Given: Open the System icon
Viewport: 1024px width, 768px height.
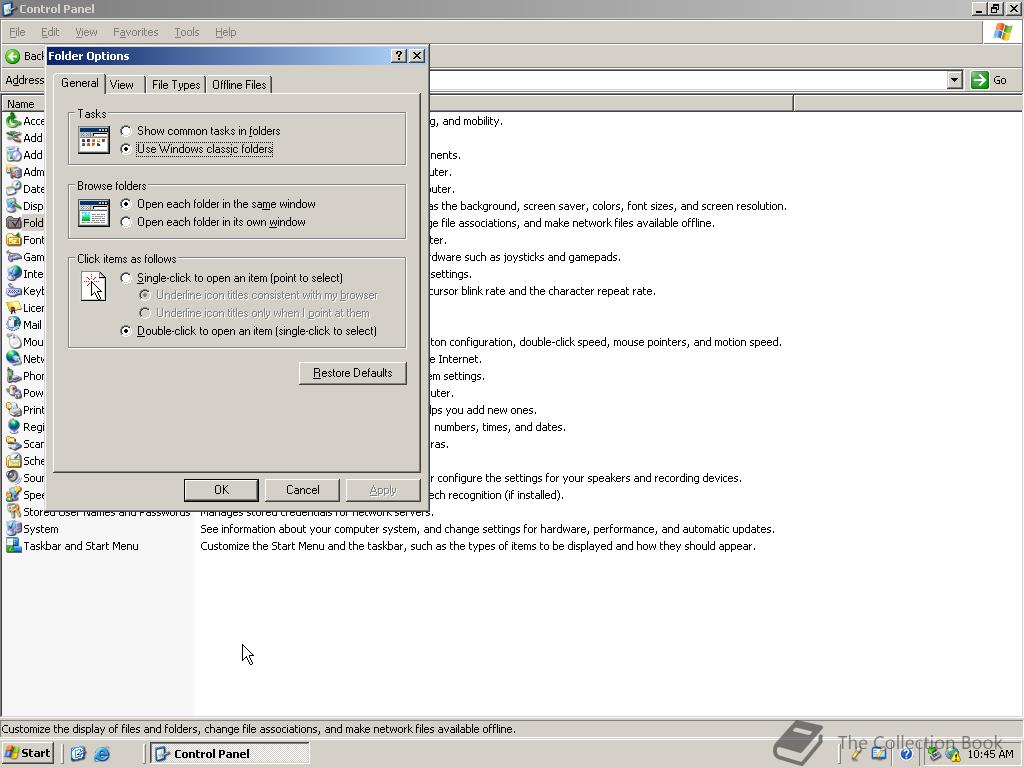Looking at the screenshot, I should pos(14,528).
